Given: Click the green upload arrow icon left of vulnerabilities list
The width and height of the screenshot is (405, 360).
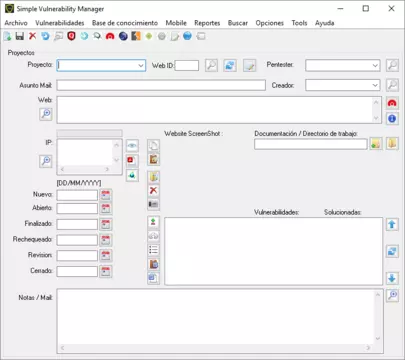Looking at the screenshot, I should (x=153, y=222).
